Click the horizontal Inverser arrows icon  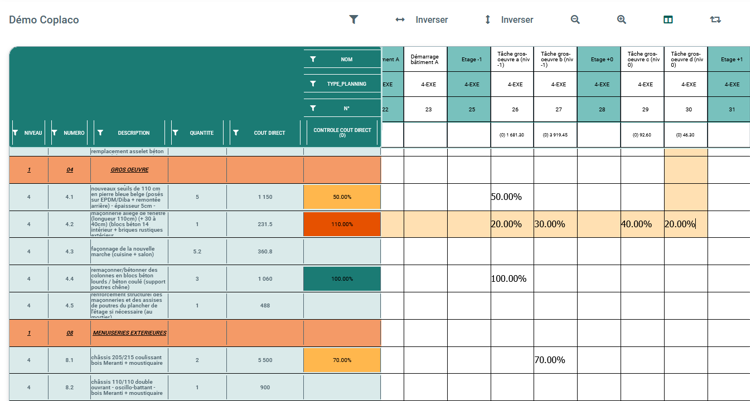pyautogui.click(x=400, y=20)
